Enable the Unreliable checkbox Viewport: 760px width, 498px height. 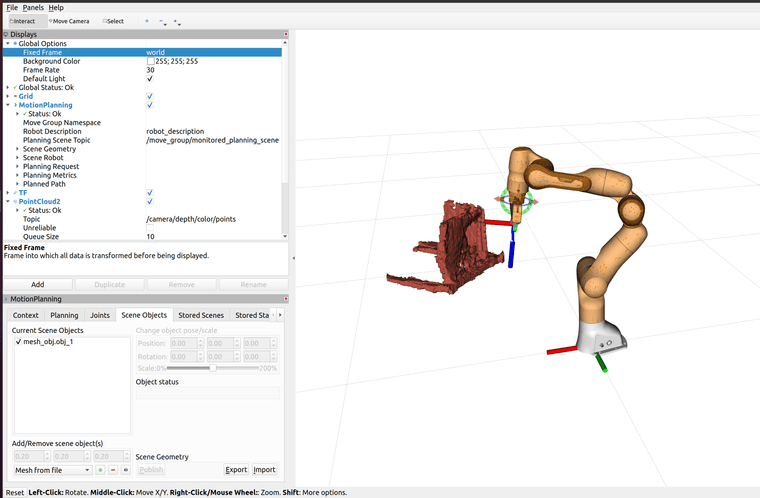(150, 227)
